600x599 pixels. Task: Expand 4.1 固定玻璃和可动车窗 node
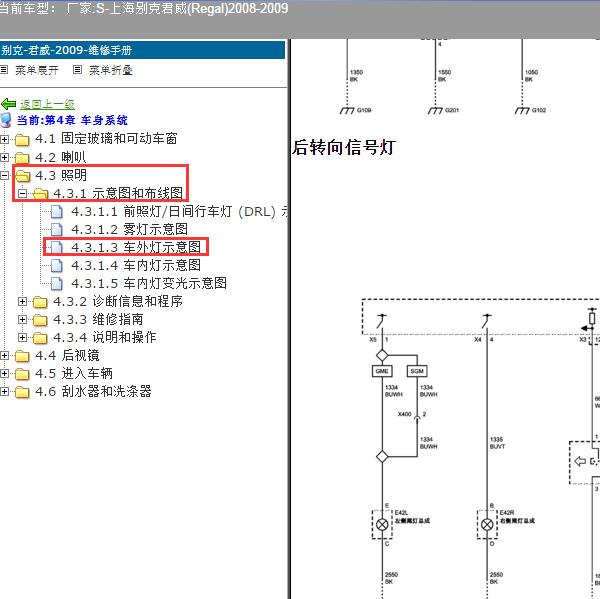(x=4, y=139)
